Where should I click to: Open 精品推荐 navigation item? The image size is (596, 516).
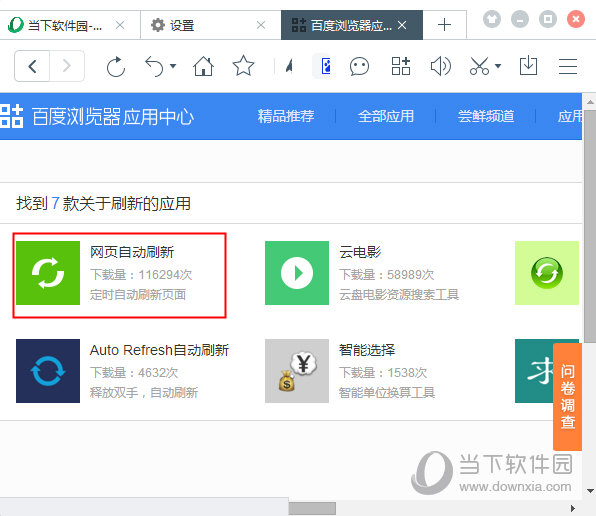286,116
